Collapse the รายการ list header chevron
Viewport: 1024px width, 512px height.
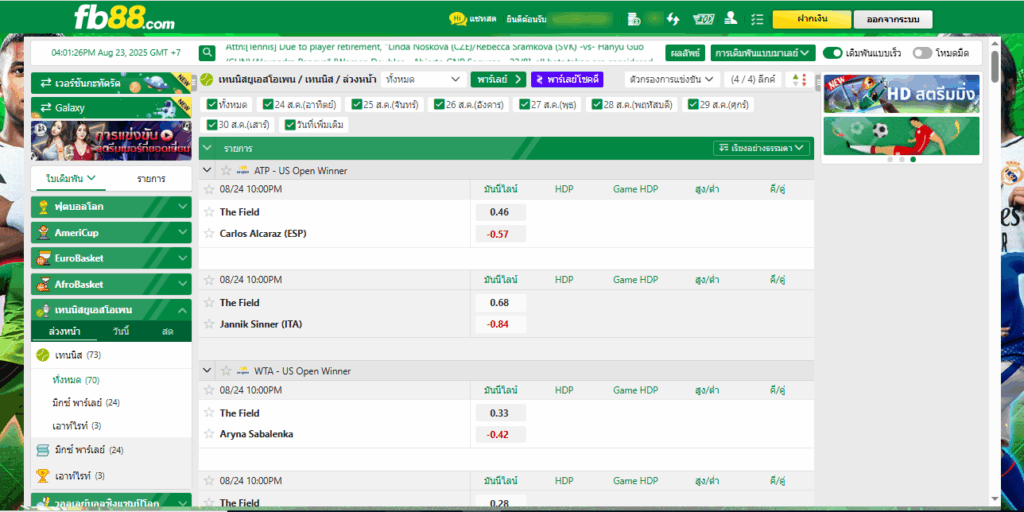[x=208, y=148]
